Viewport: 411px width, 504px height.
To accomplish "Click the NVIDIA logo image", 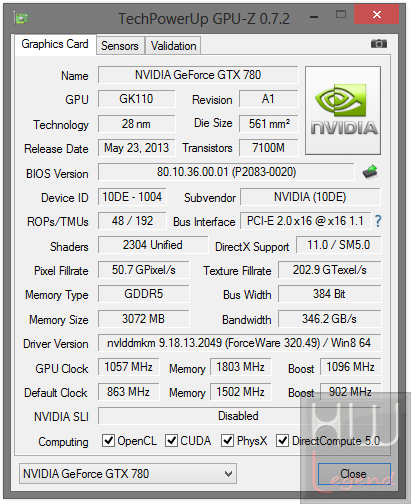I will [343, 110].
